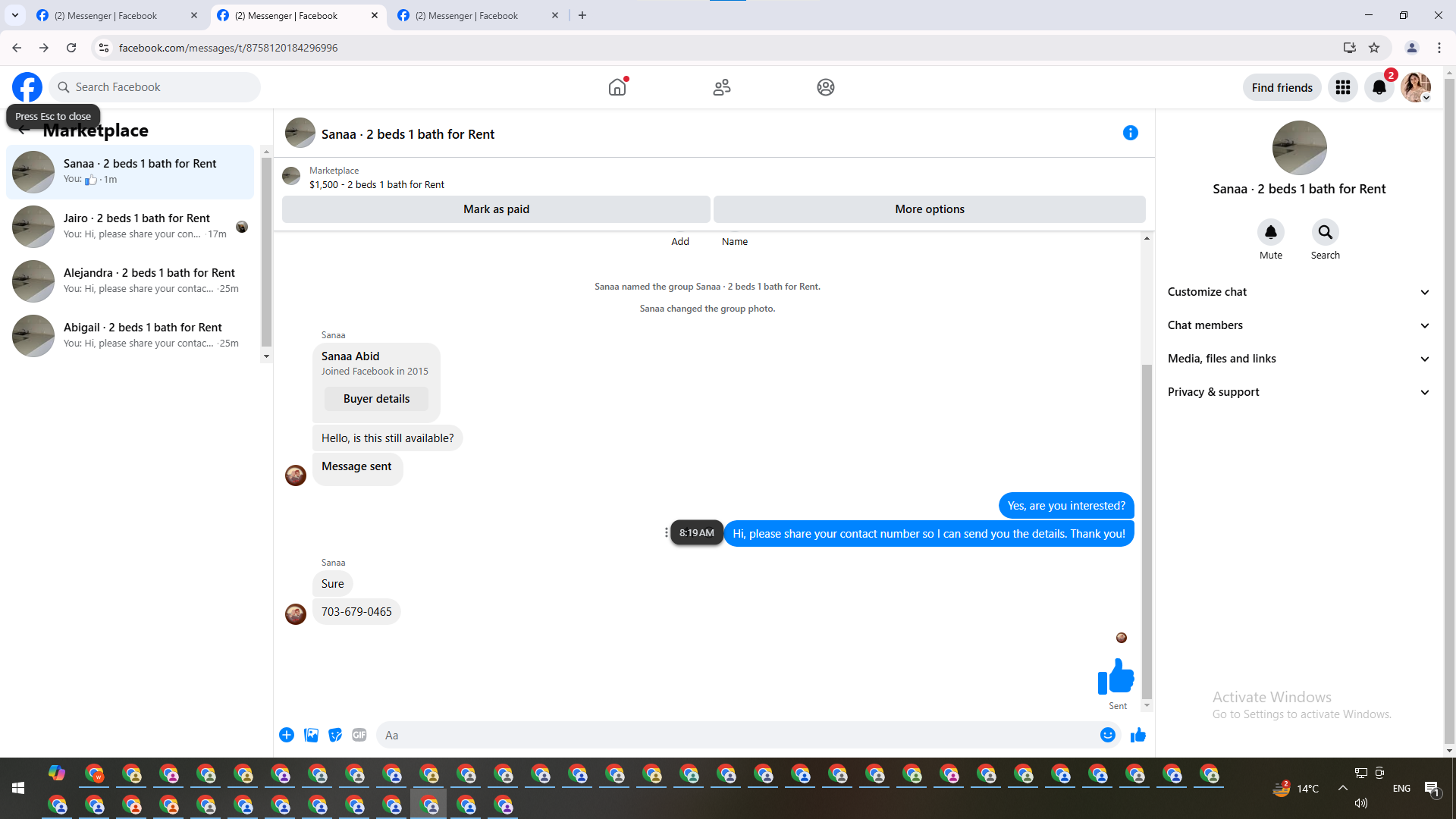
Task: Open the volume control in system tray
Action: click(x=1361, y=803)
